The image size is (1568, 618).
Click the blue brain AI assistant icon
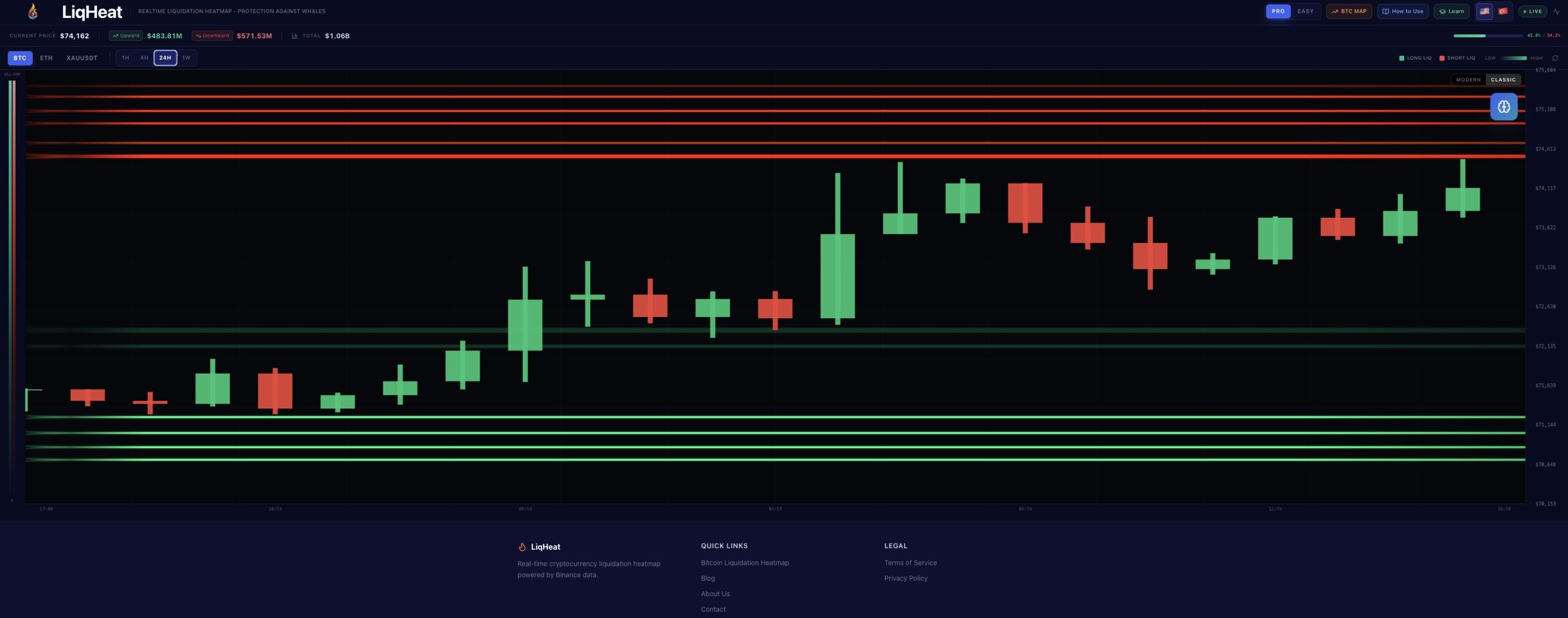[1503, 106]
